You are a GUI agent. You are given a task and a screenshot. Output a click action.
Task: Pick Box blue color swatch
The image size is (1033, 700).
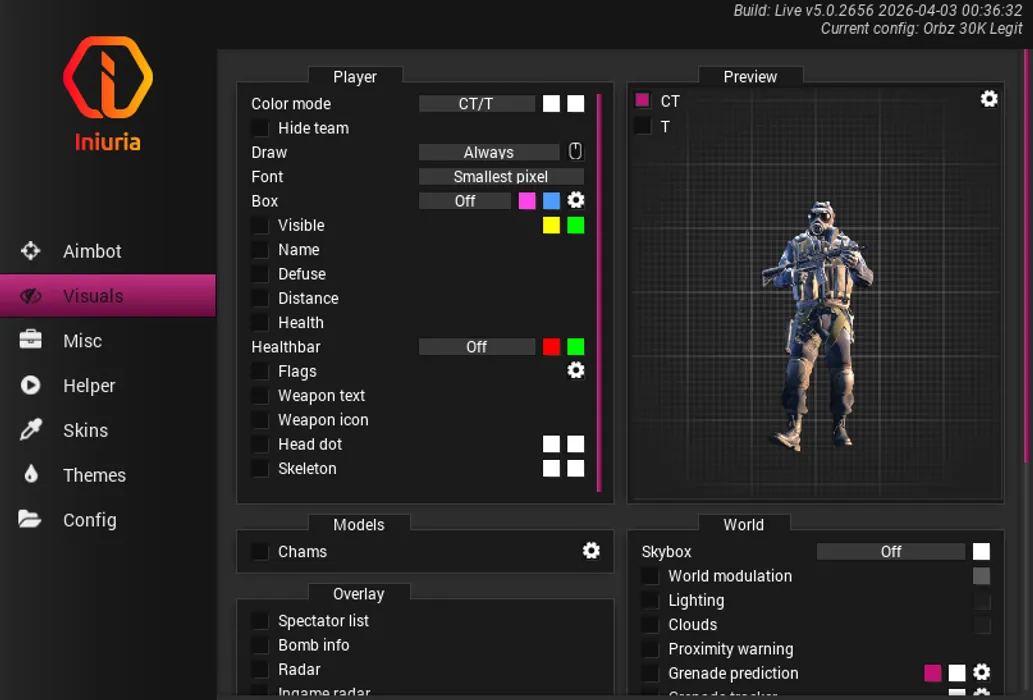(x=551, y=201)
